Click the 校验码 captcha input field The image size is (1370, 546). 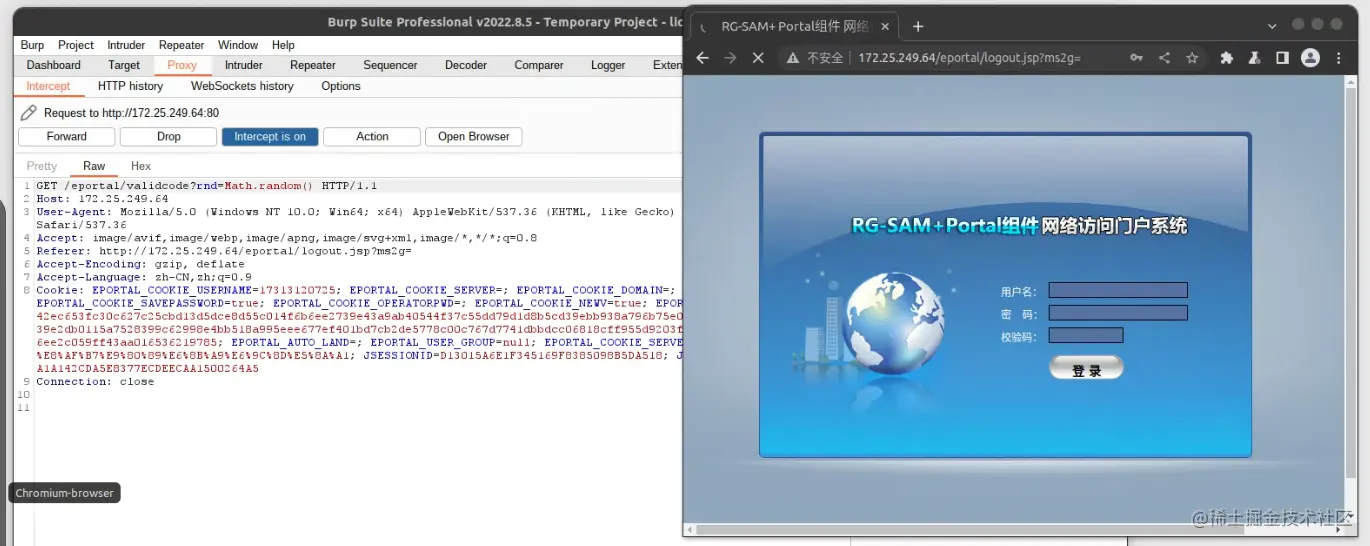[1086, 336]
